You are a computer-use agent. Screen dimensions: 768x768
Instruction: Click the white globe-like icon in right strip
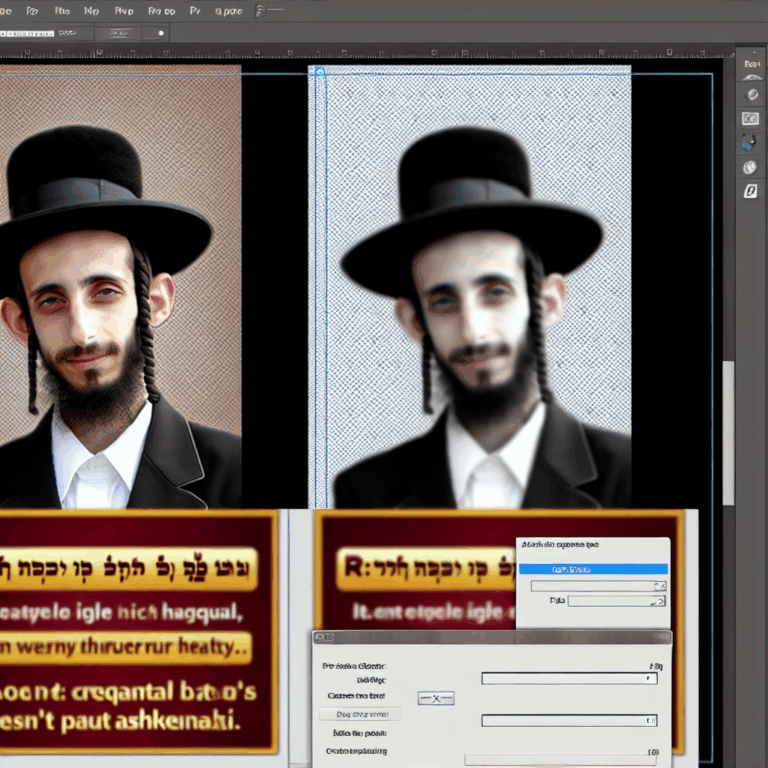pyautogui.click(x=750, y=167)
